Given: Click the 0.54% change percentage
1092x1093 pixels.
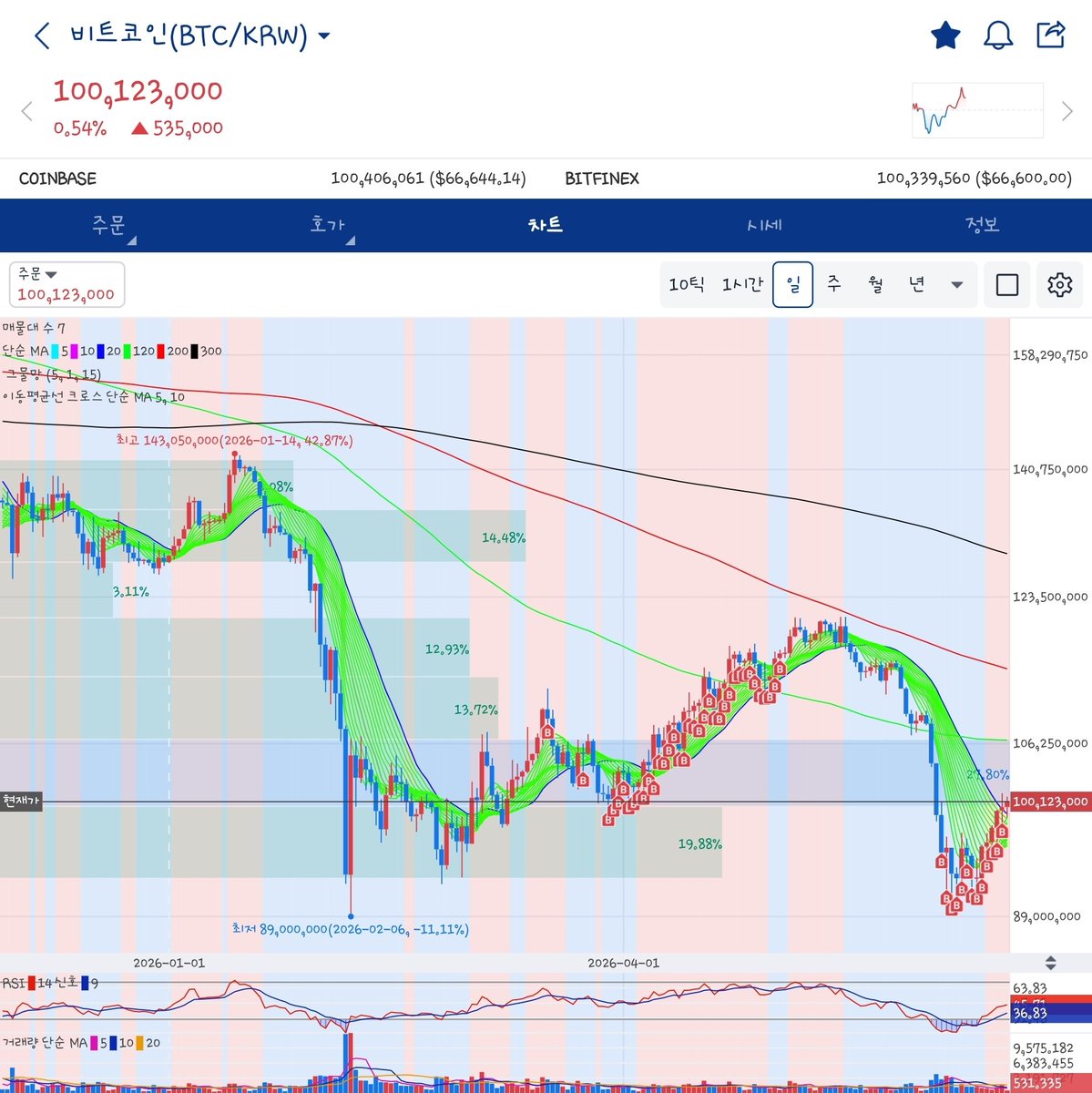Looking at the screenshot, I should pyautogui.click(x=80, y=128).
